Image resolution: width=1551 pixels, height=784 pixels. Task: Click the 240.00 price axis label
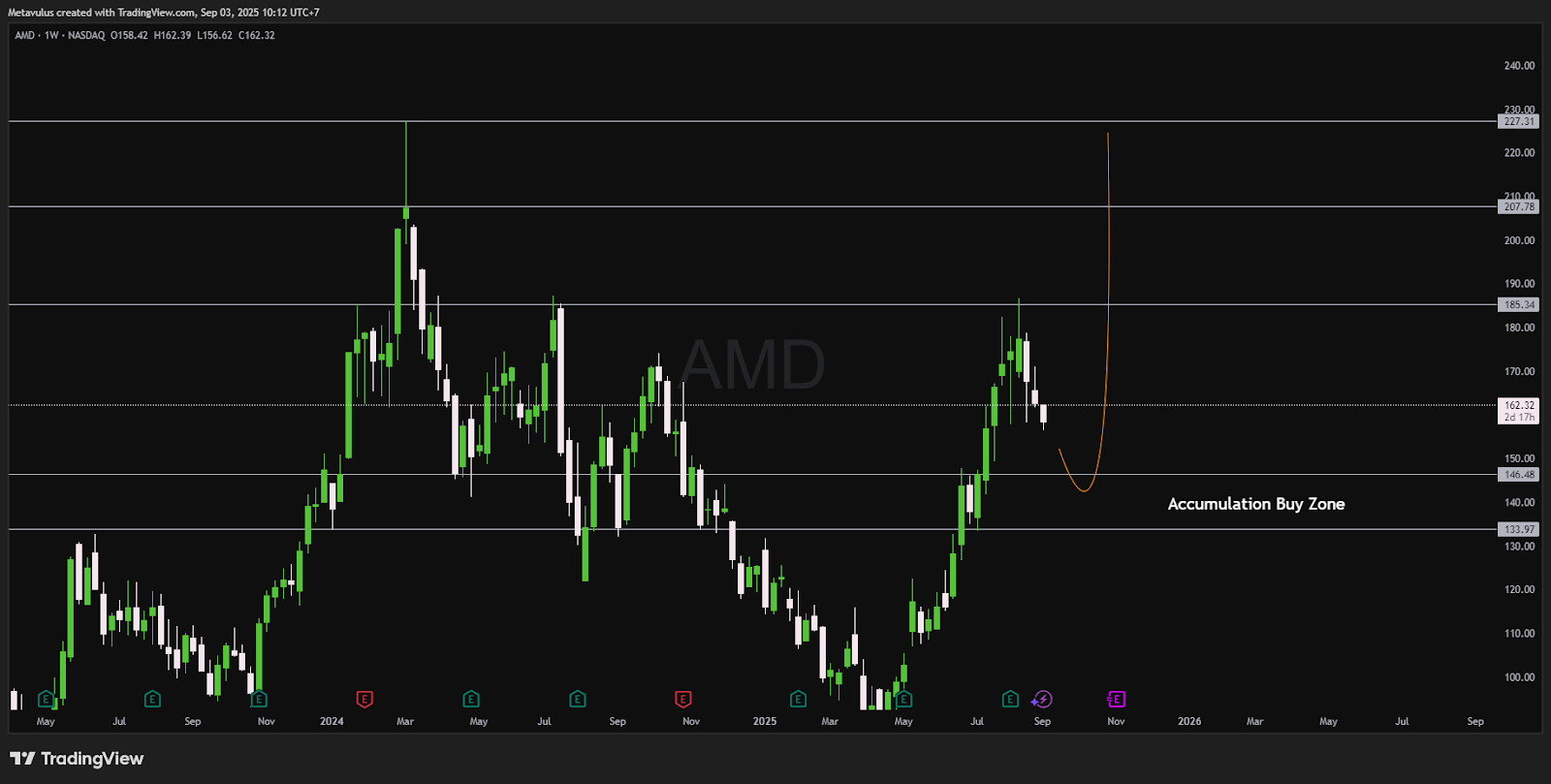1519,66
